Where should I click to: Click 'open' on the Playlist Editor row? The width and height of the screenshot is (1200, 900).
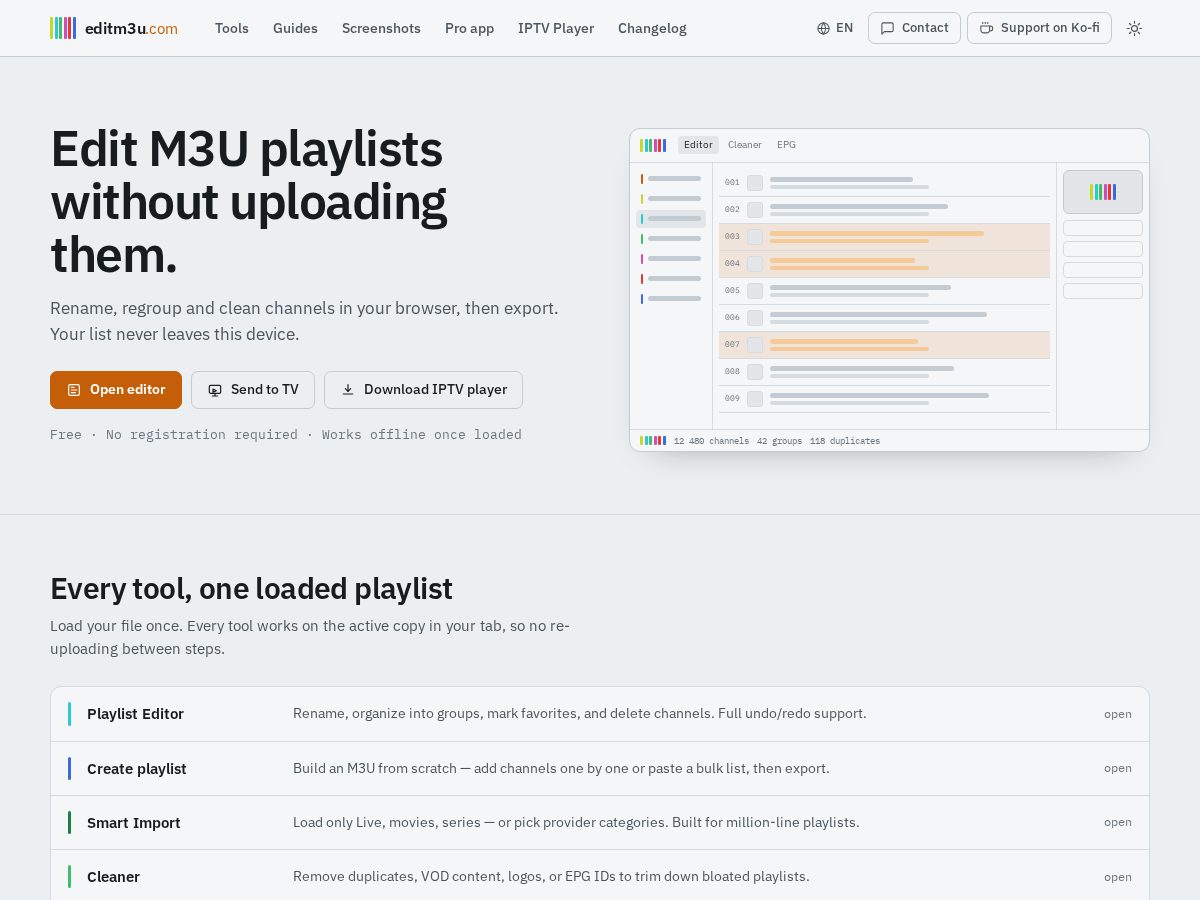tap(1118, 714)
